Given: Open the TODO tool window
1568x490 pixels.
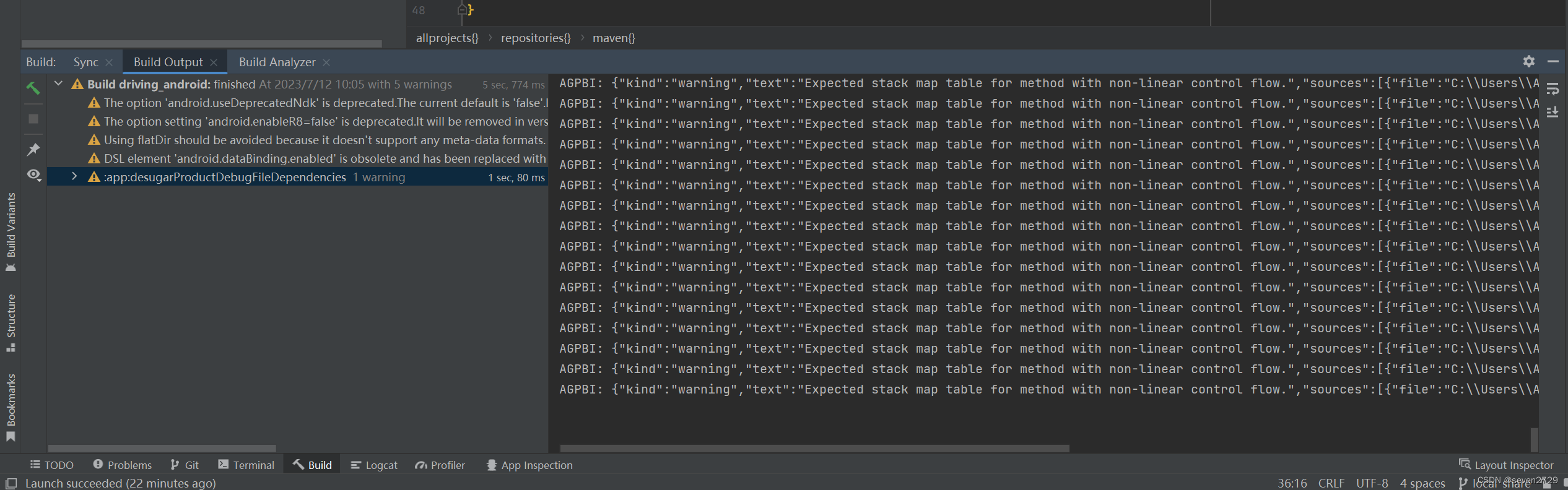Looking at the screenshot, I should point(52,465).
